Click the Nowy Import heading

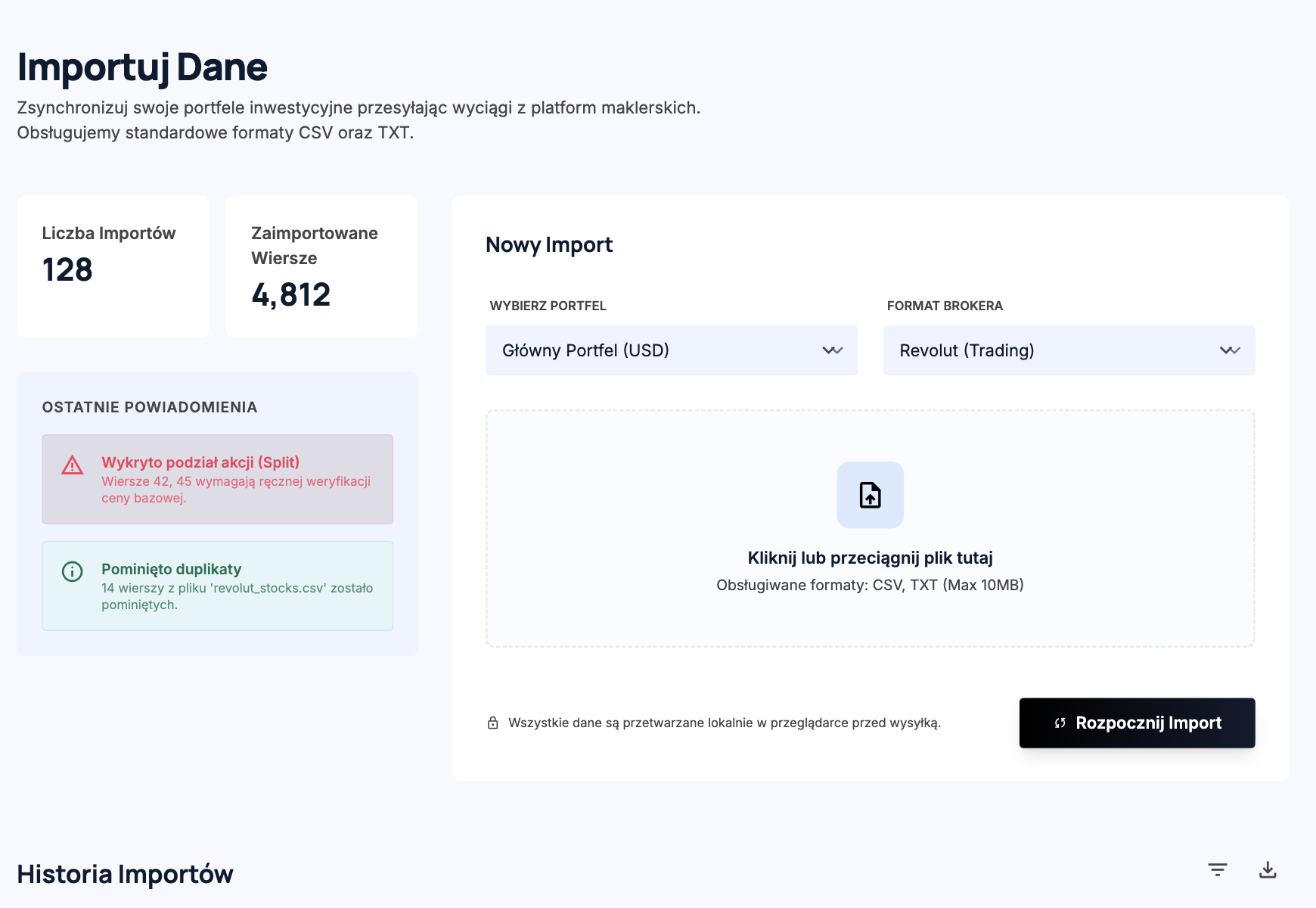[x=549, y=244]
